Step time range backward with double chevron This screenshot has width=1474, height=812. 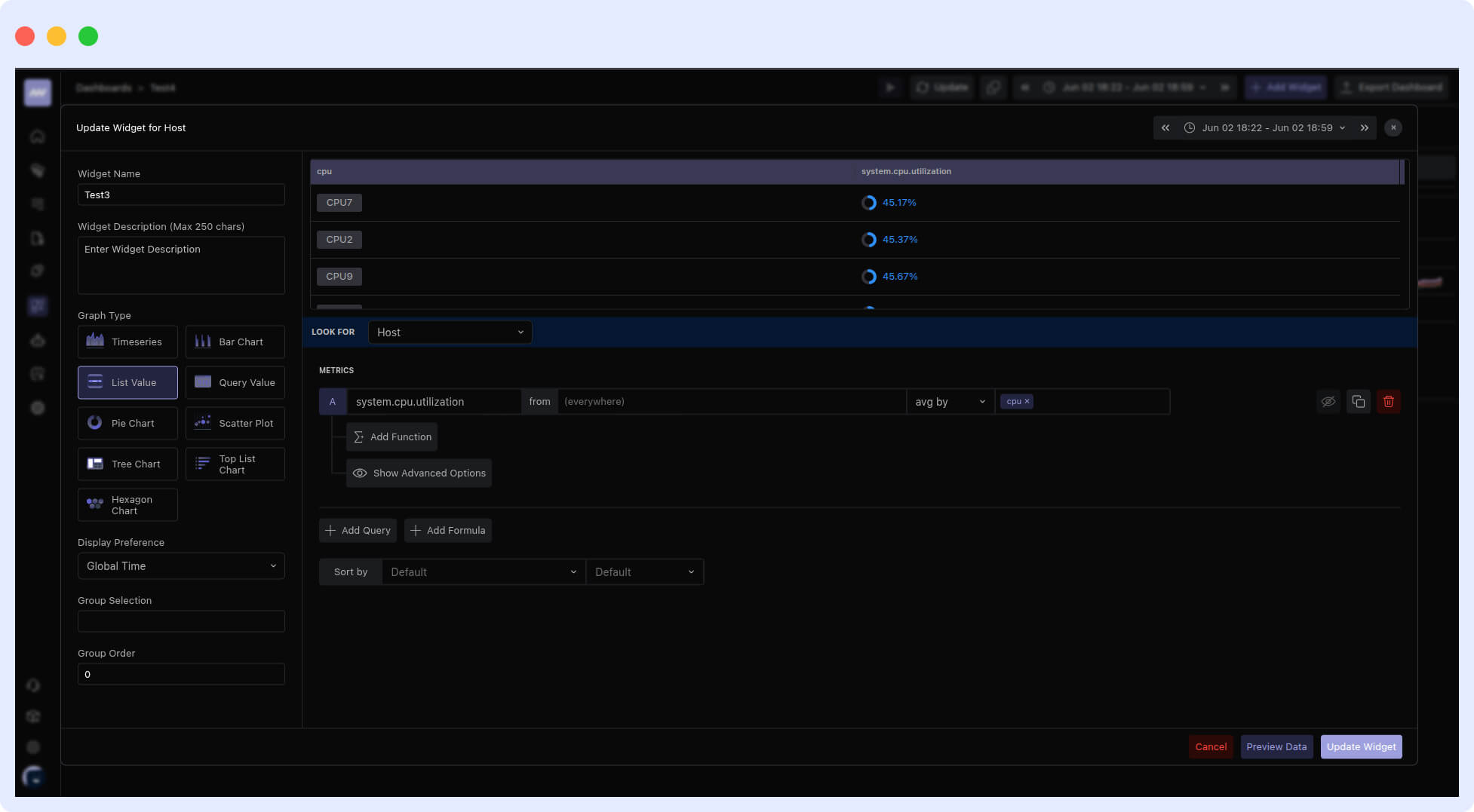tap(1165, 128)
